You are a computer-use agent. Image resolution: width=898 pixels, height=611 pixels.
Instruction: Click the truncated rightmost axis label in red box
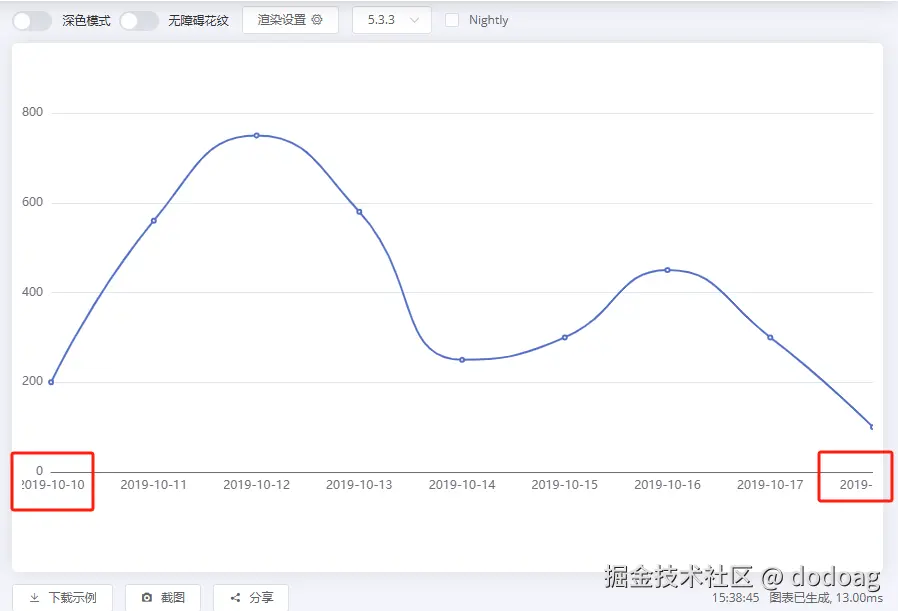pos(855,483)
